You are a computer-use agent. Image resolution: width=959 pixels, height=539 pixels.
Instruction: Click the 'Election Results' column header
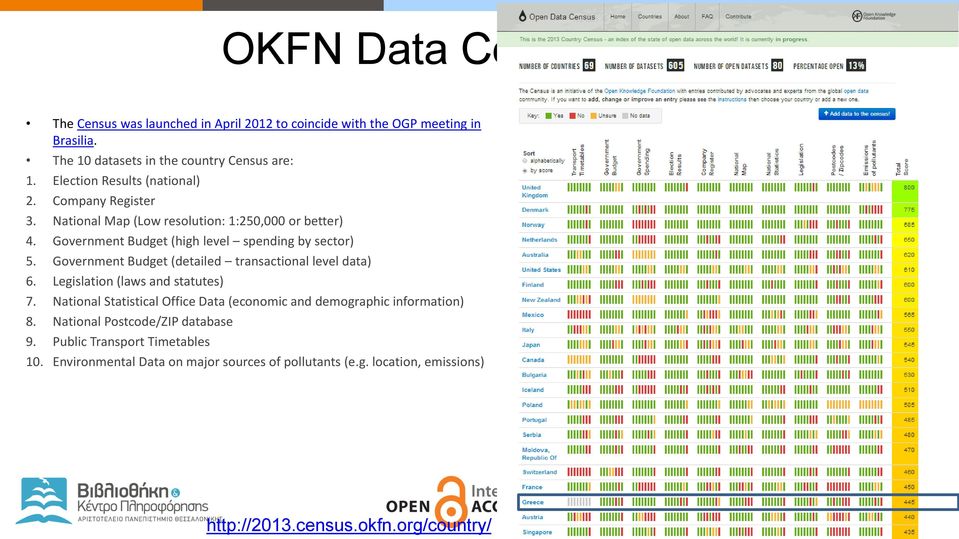[x=675, y=164]
